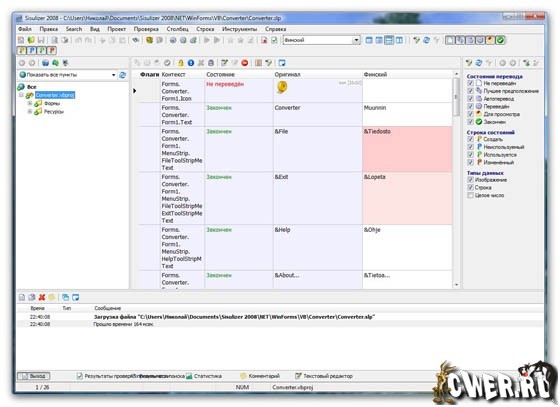This screenshot has width=560, height=407.
Task: Open the 'Справка' menu
Action: point(275,29)
